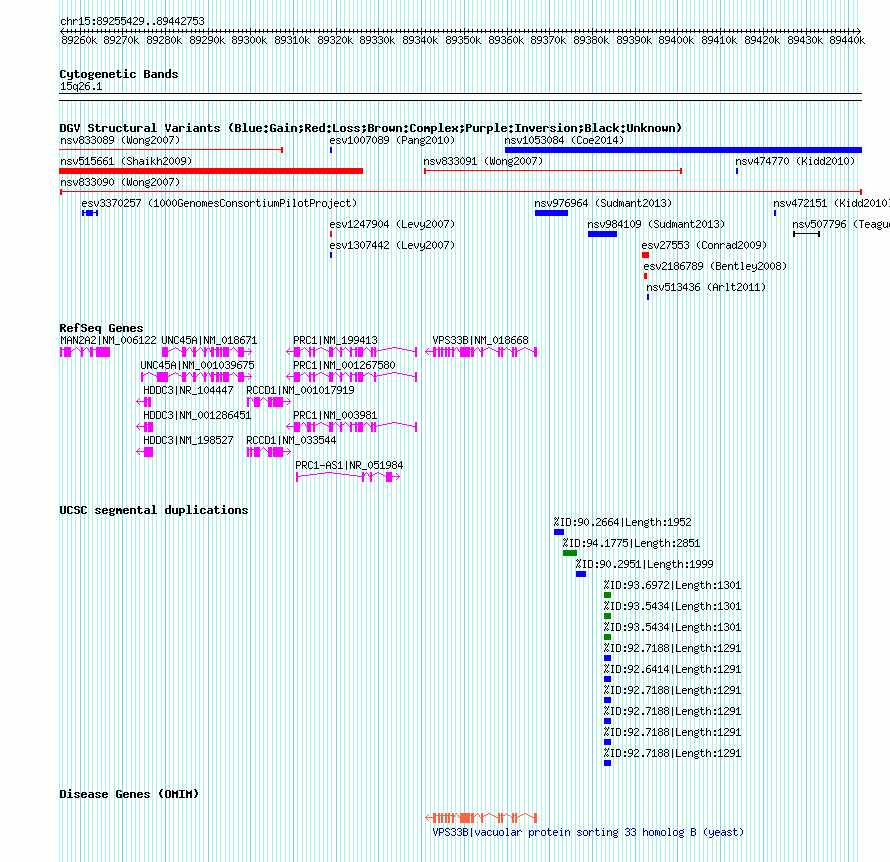Click the HDDC3|NR_104447 transcript label

coord(188,390)
